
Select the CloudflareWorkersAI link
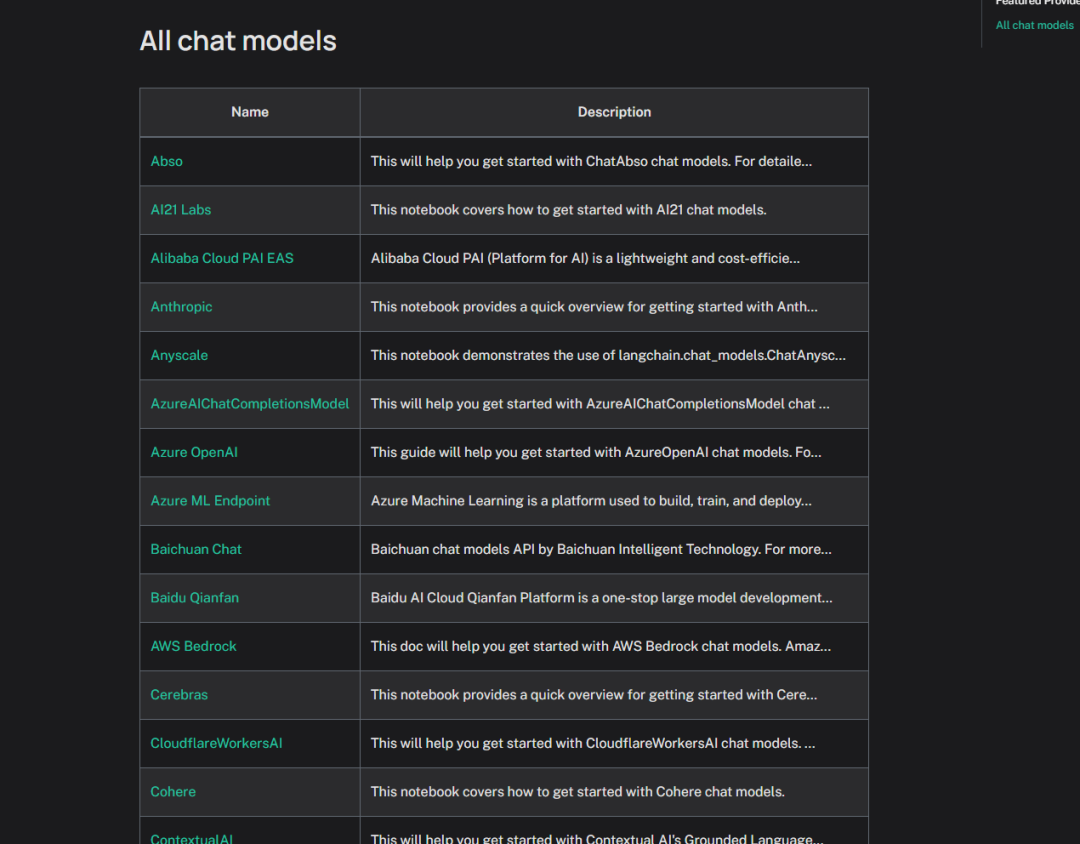[216, 743]
